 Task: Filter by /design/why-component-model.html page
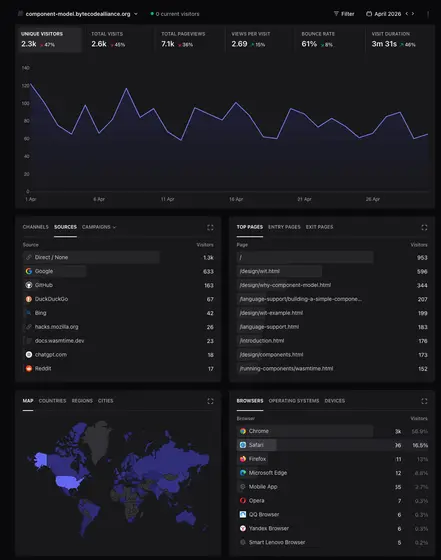[285, 285]
